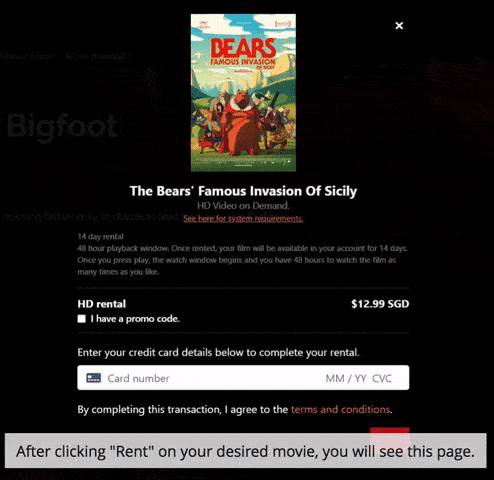Click the "14 day rental" text
The image size is (494, 480).
pos(100,236)
